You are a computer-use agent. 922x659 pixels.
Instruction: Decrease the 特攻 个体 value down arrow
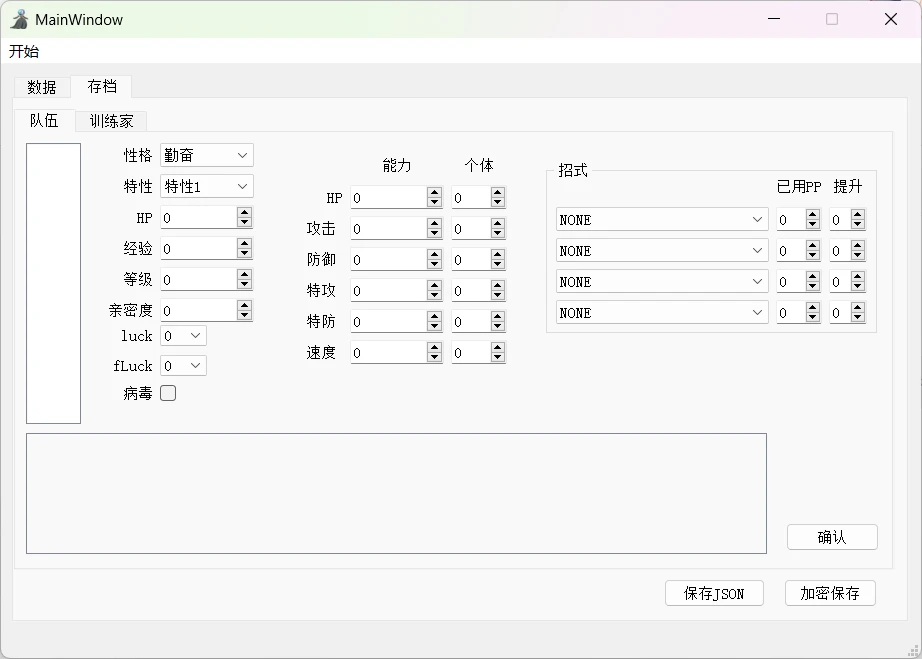[x=498, y=296]
